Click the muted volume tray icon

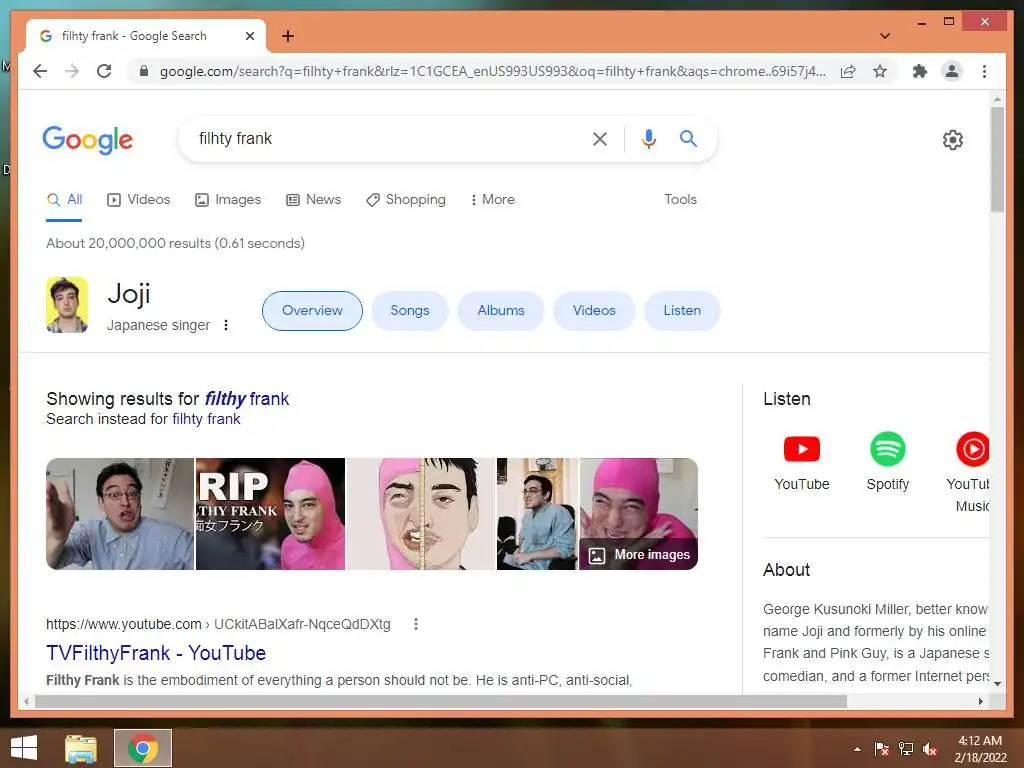[x=930, y=749]
